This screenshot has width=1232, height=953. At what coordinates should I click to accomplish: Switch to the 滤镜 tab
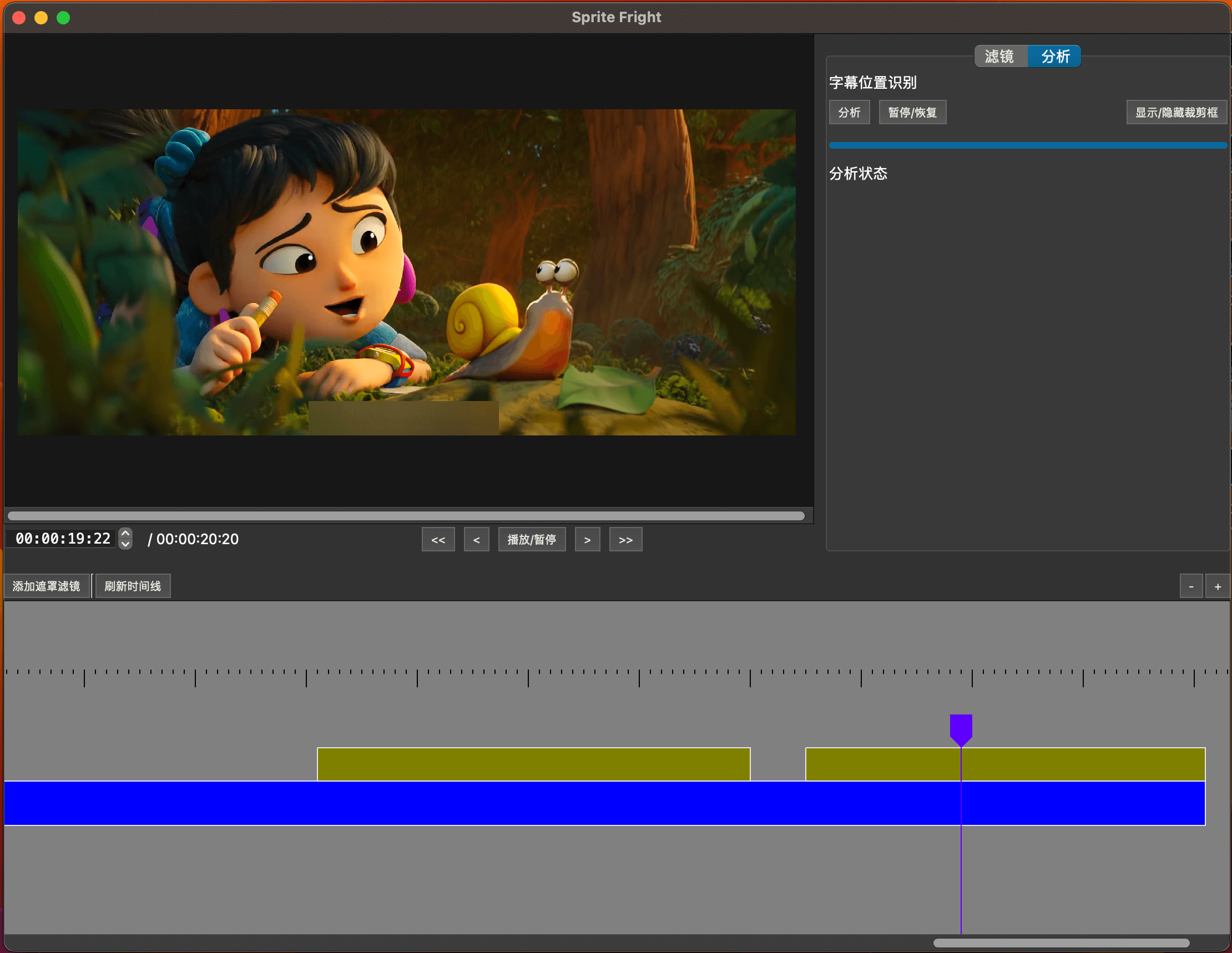pos(1000,57)
